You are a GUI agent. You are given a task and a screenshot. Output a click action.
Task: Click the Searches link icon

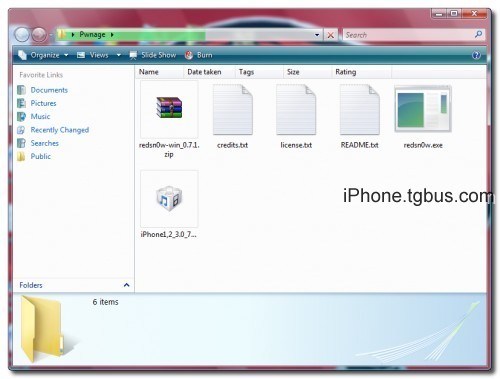click(x=21, y=143)
